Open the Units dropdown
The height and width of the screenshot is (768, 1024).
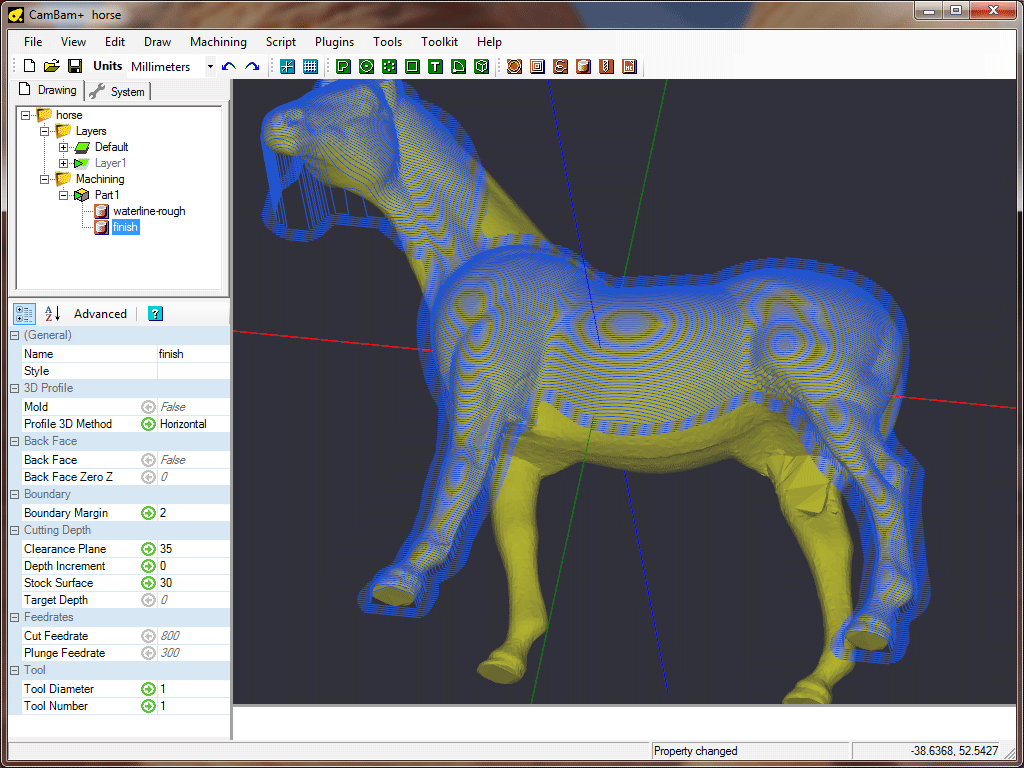click(210, 67)
